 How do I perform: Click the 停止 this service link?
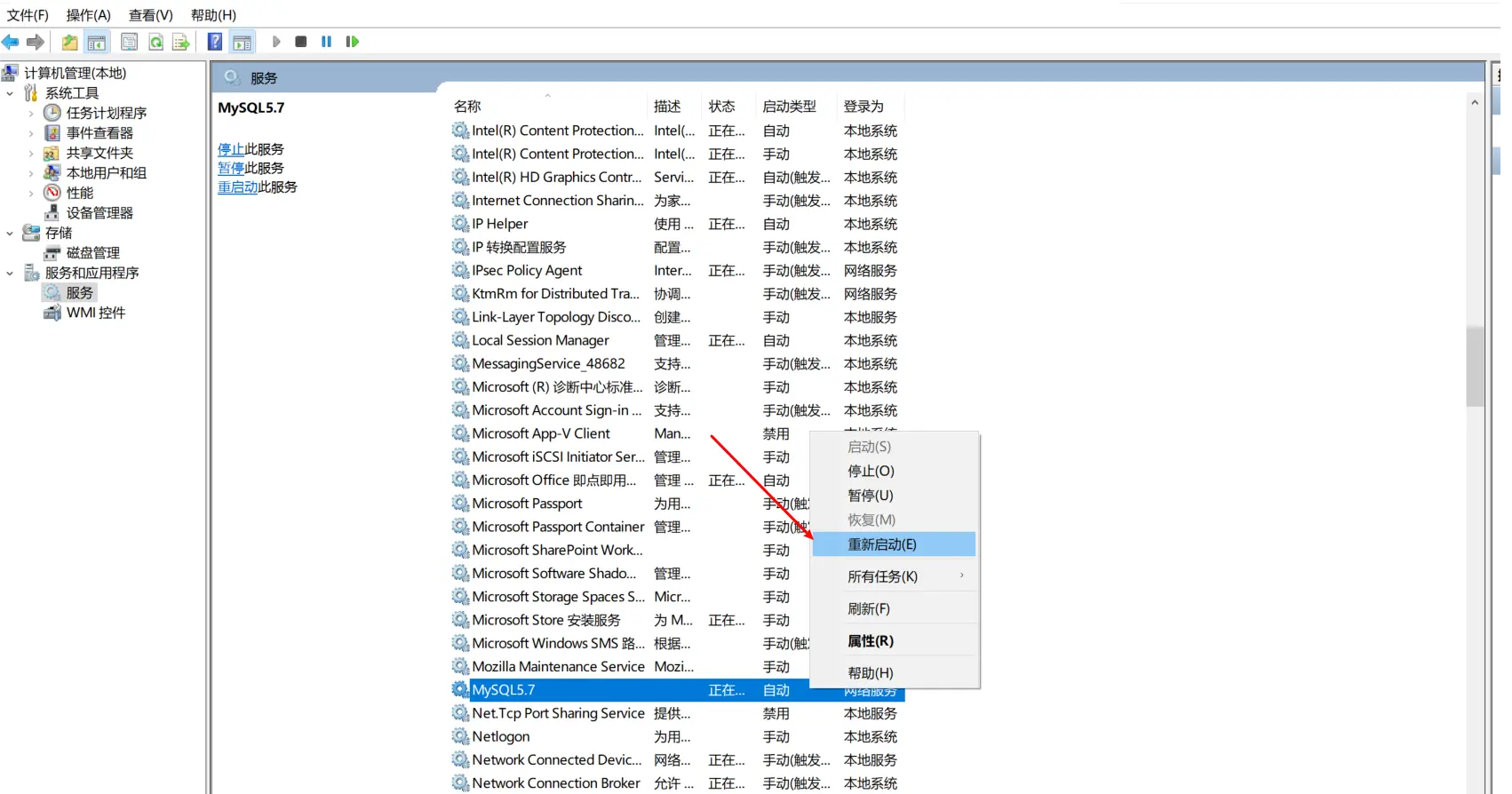coord(231,149)
